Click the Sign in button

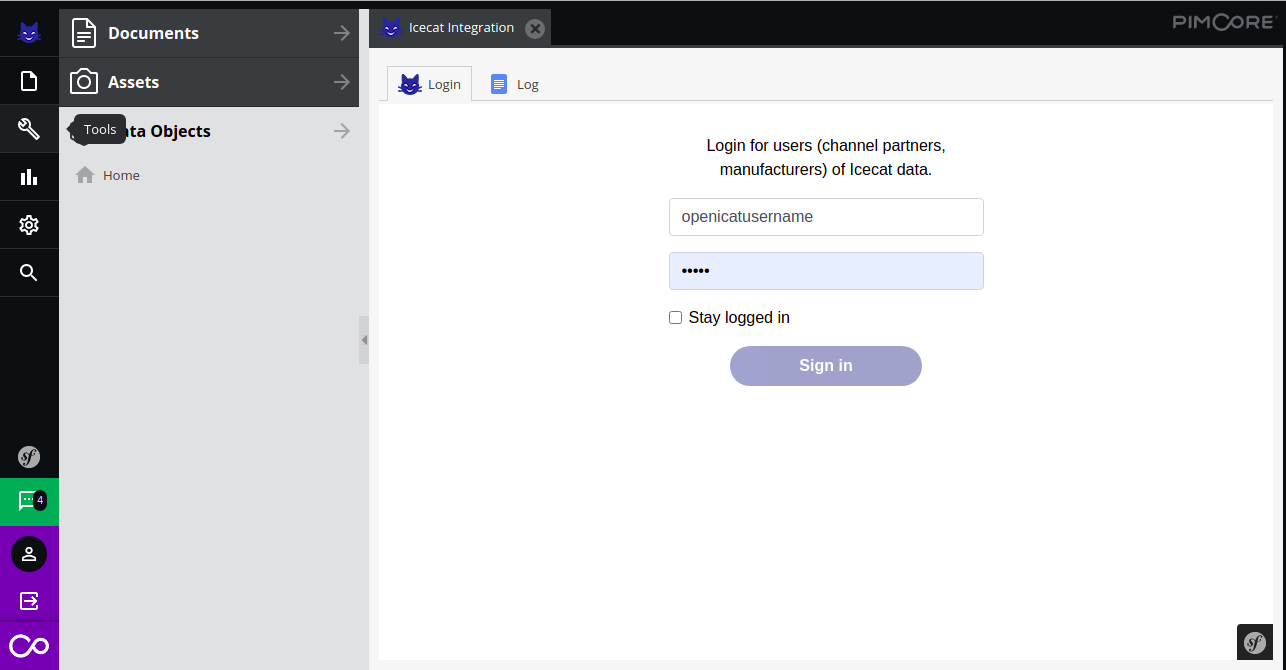pos(826,366)
